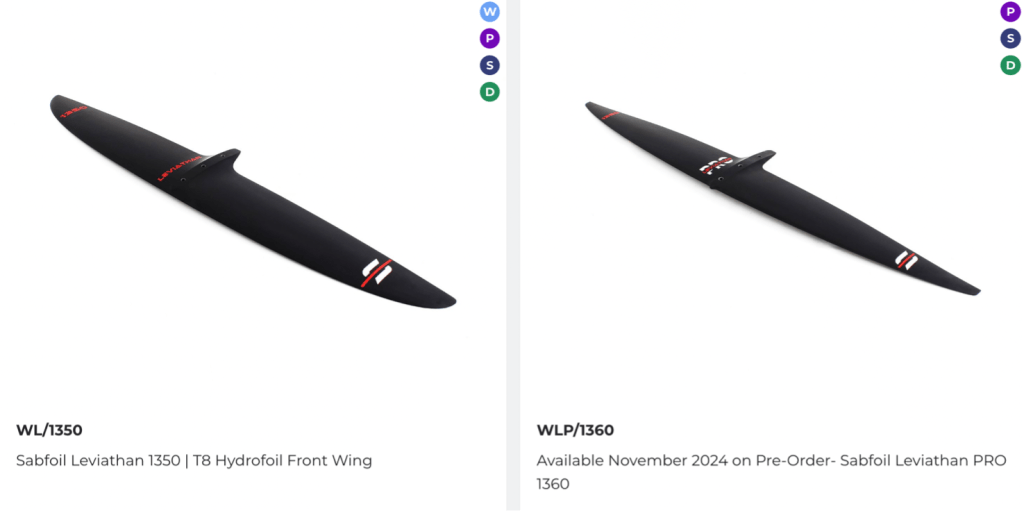Click the blue W badge icon
Screen dimensions: 1024x513
(x=489, y=12)
